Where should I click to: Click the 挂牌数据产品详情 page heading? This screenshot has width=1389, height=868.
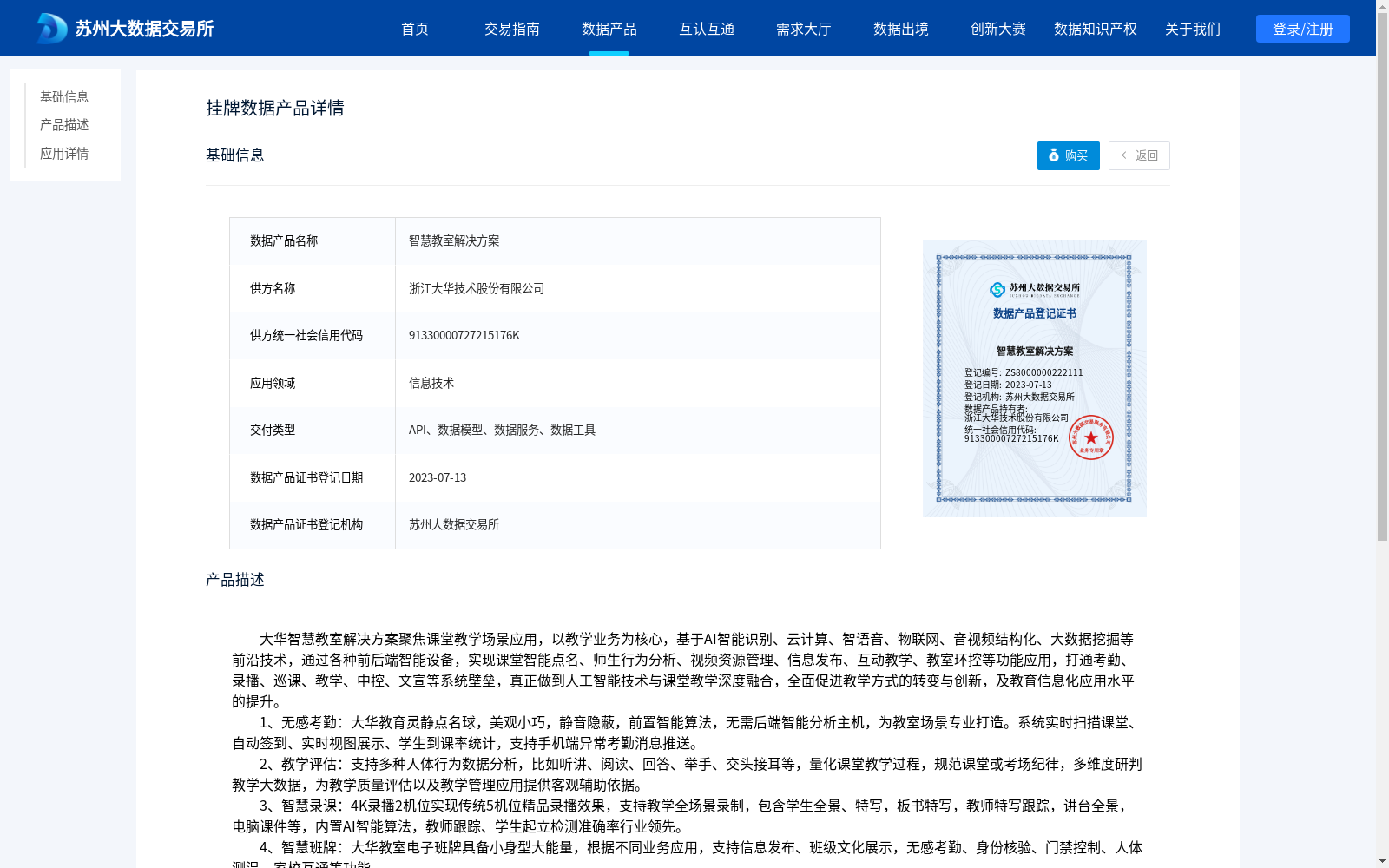pyautogui.click(x=275, y=108)
